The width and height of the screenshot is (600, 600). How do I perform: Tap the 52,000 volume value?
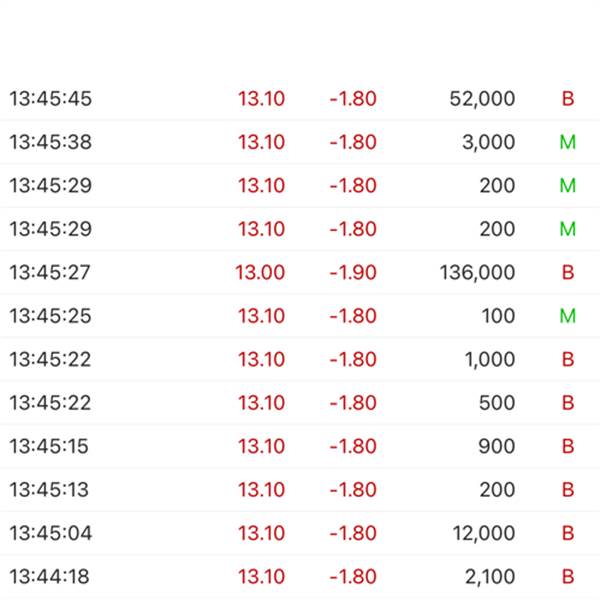click(x=482, y=99)
